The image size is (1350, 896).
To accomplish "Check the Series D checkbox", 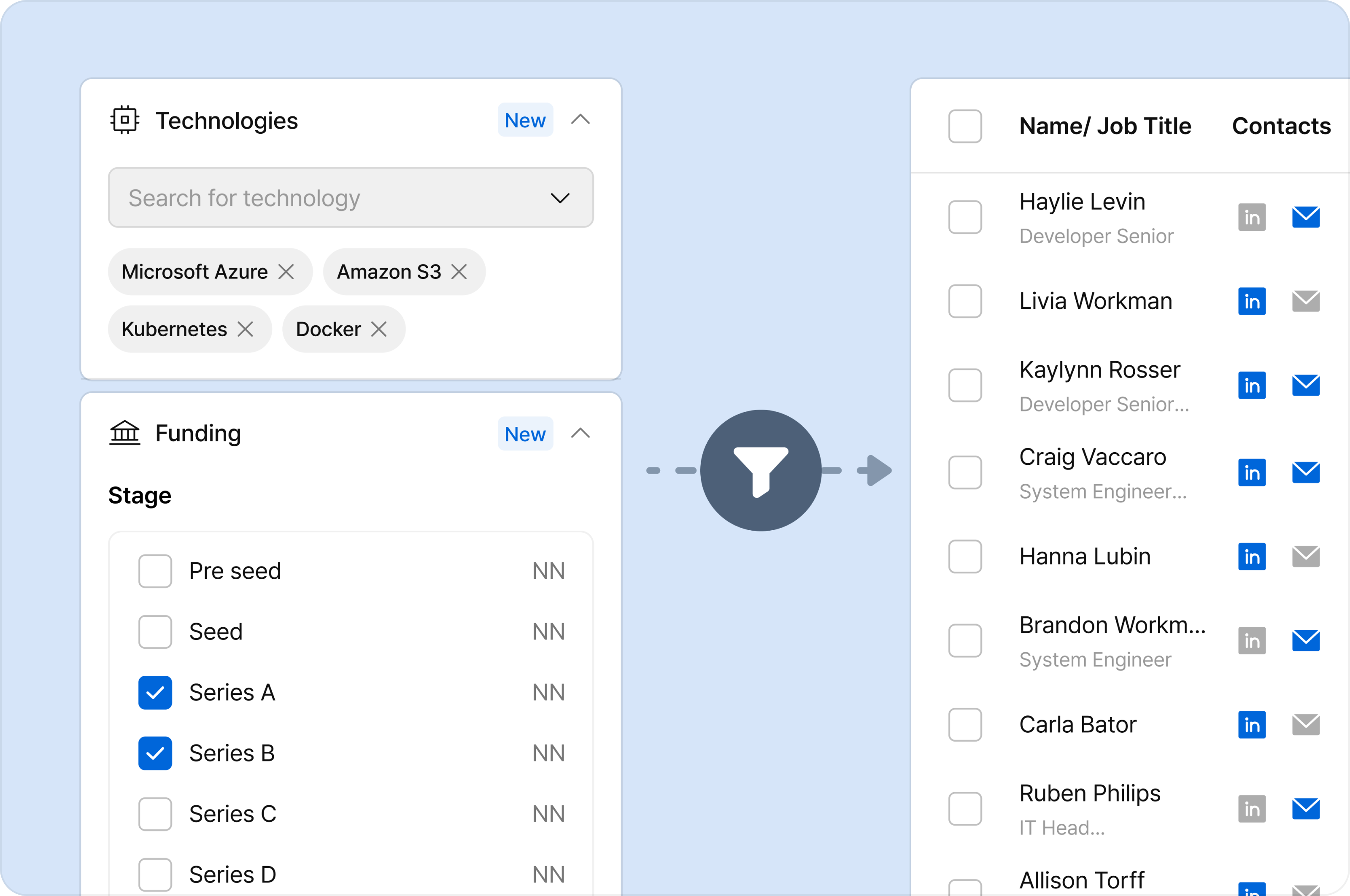I will click(155, 874).
